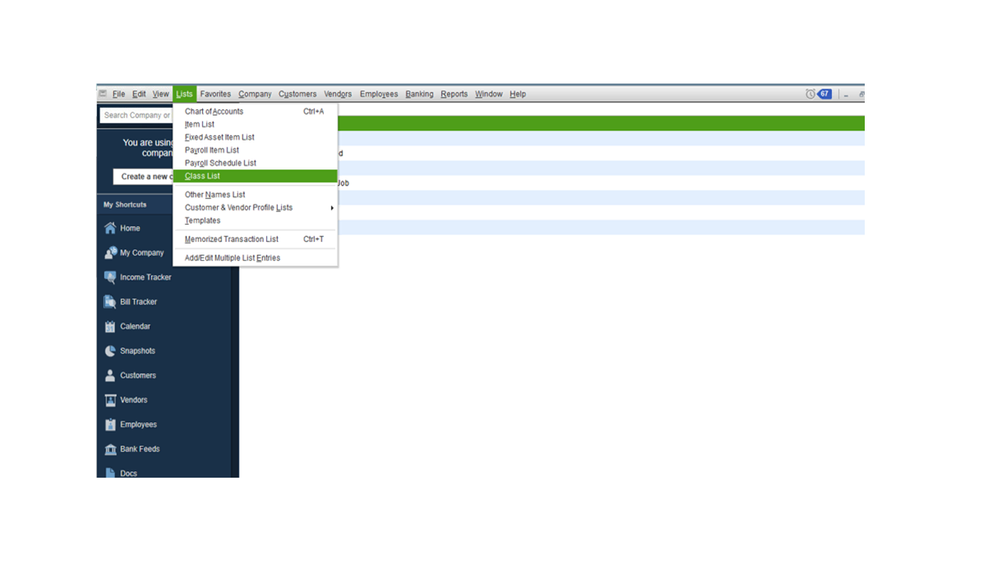Click the Bill Tracker label

click(x=139, y=302)
